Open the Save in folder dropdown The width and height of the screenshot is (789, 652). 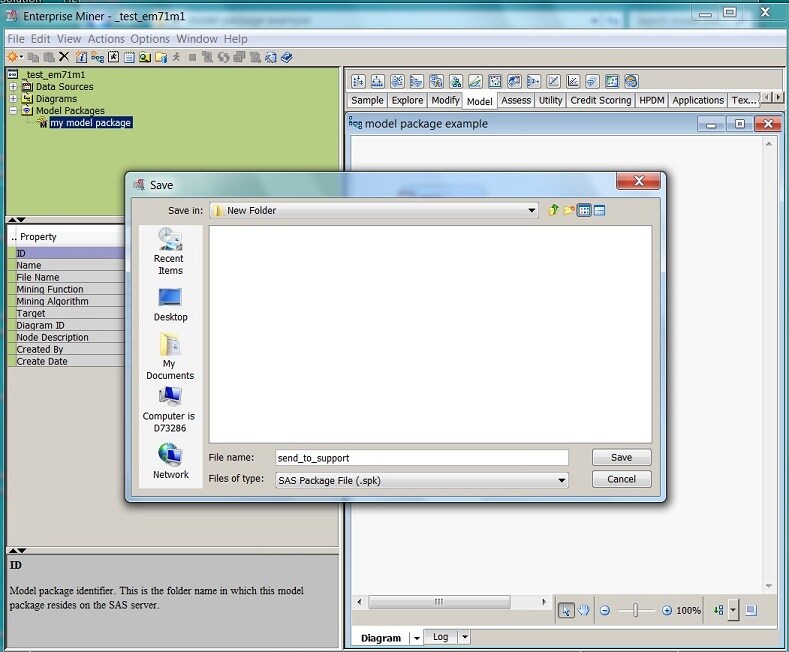(532, 210)
